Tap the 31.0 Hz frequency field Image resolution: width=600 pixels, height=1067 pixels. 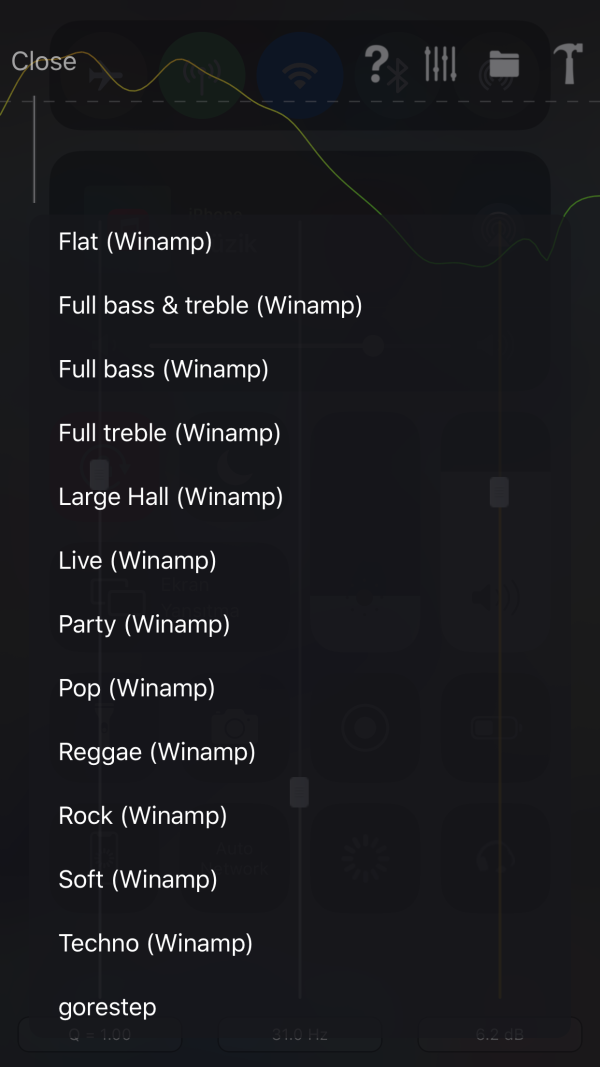pos(300,1035)
